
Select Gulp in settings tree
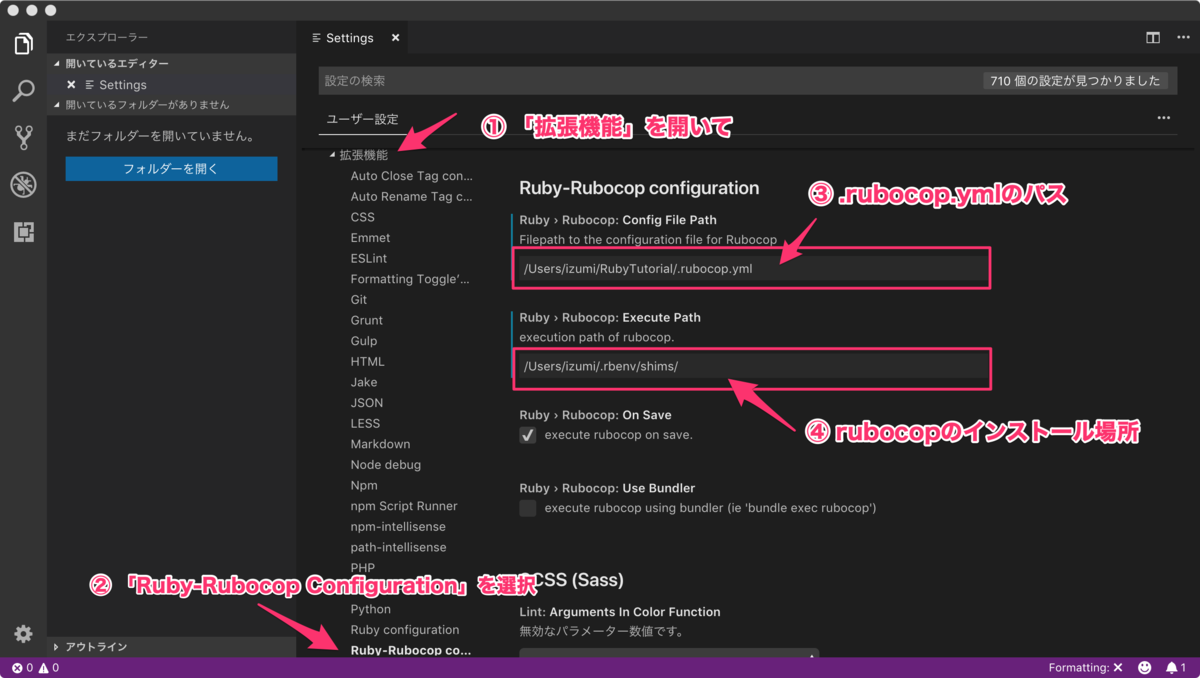pyautogui.click(x=364, y=341)
